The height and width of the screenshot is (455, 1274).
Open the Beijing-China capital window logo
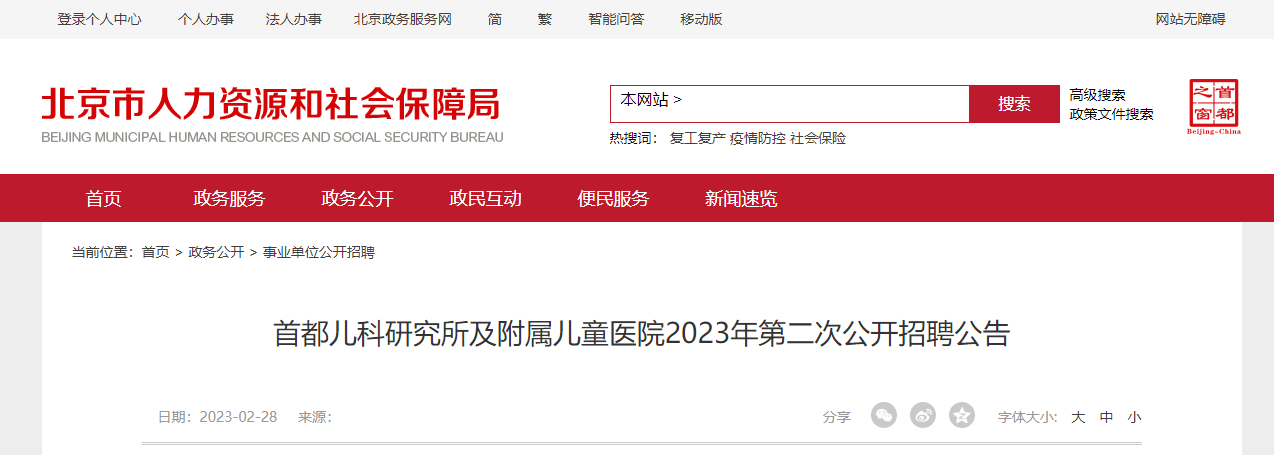click(x=1213, y=107)
